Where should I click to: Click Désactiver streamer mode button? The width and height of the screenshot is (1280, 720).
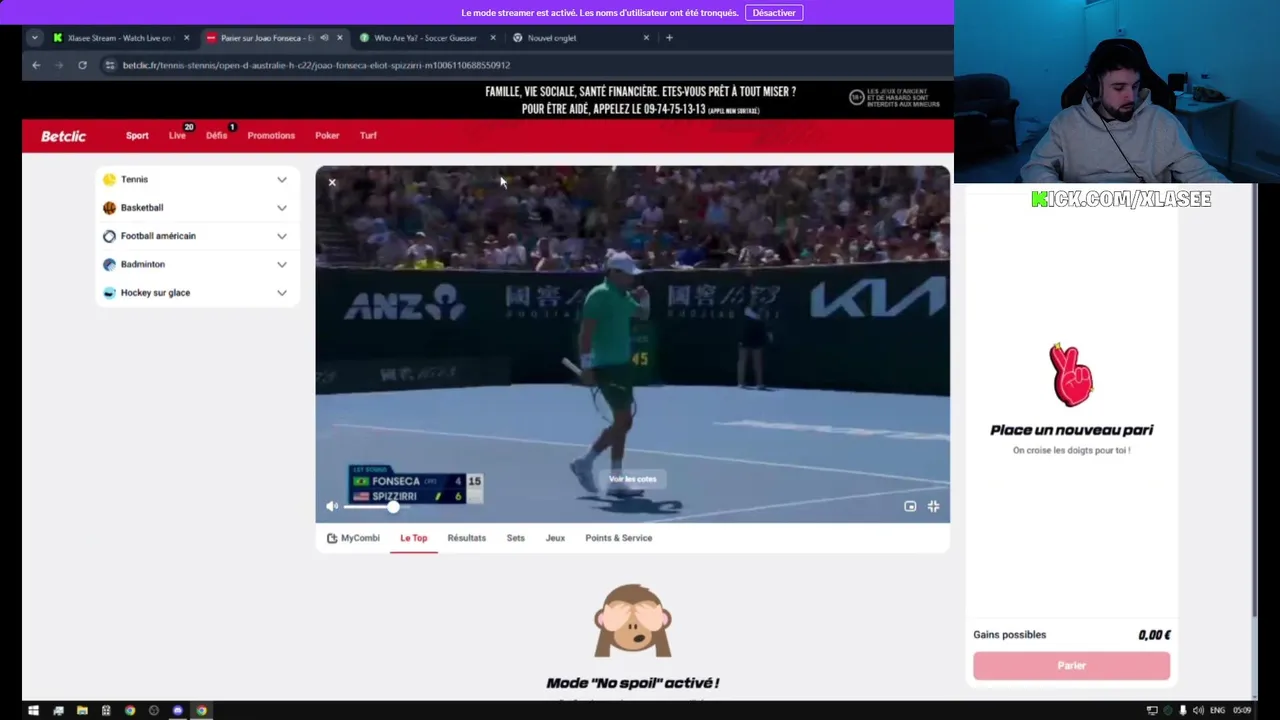click(774, 13)
